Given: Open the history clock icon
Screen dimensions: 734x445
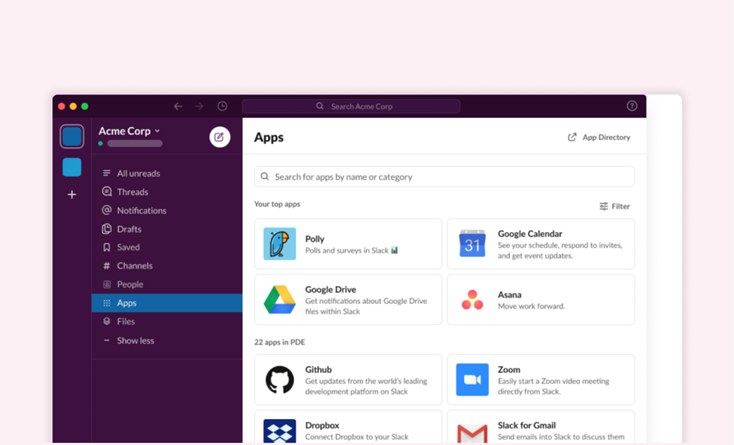Looking at the screenshot, I should click(x=222, y=106).
